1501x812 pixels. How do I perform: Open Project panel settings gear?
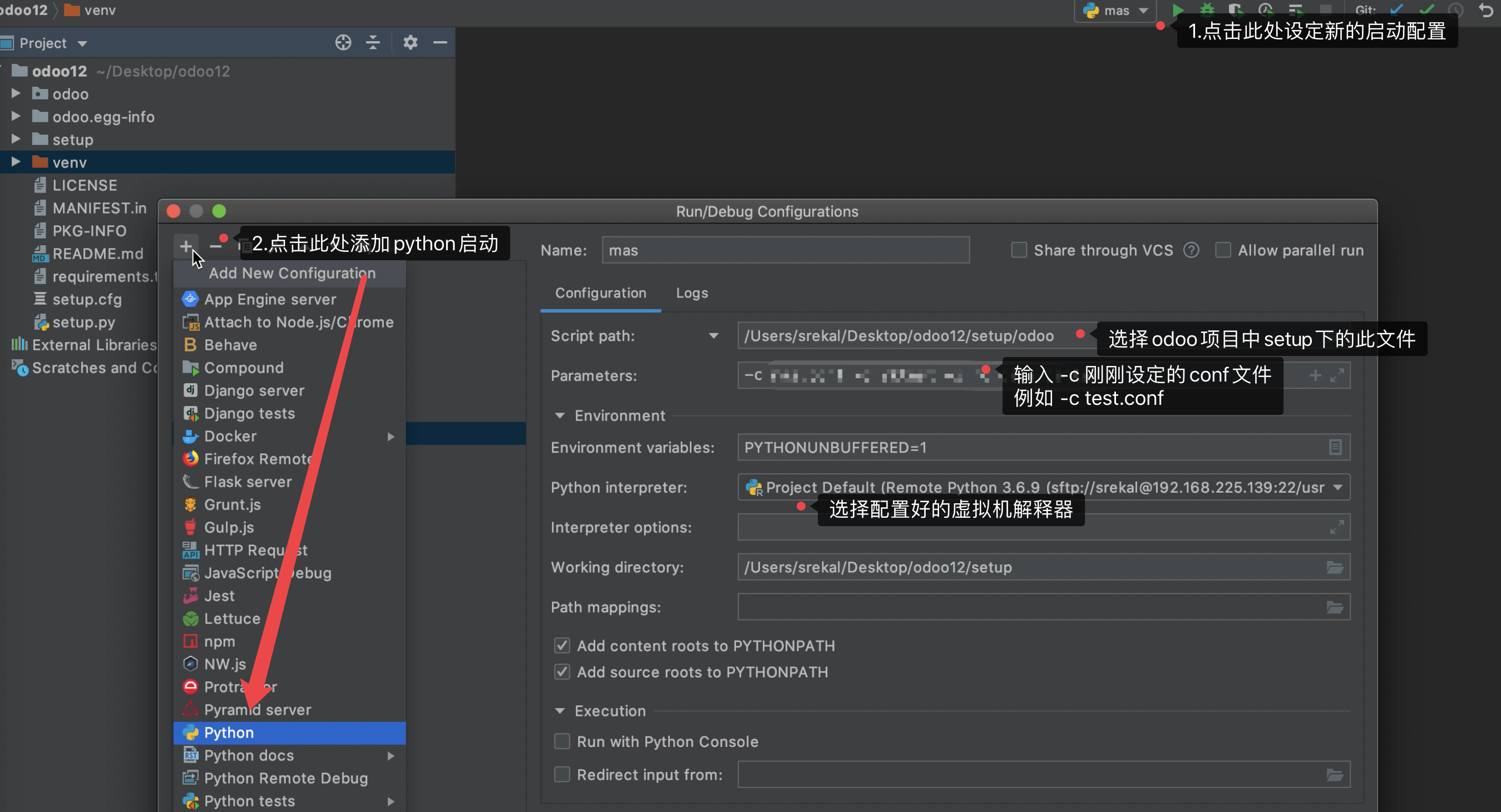click(x=410, y=42)
